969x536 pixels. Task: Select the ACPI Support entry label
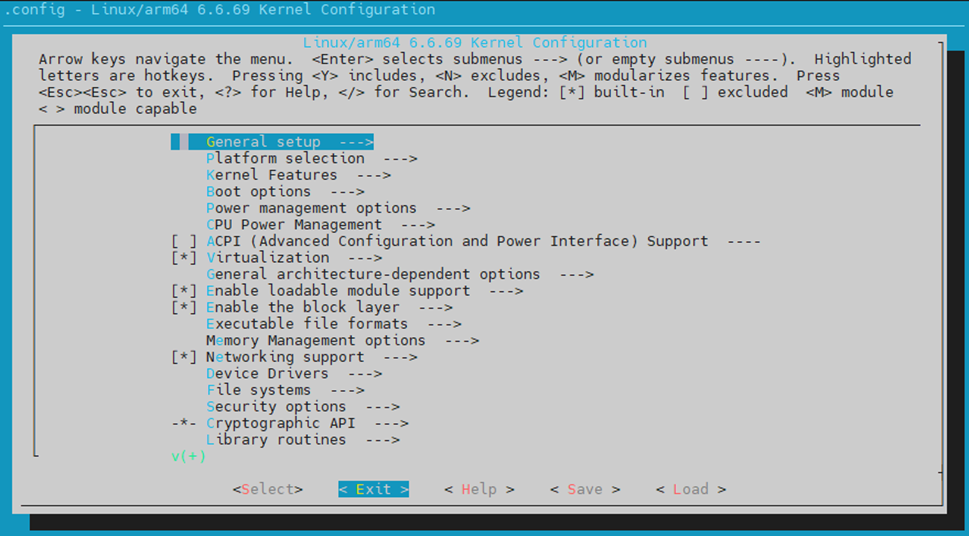[457, 241]
